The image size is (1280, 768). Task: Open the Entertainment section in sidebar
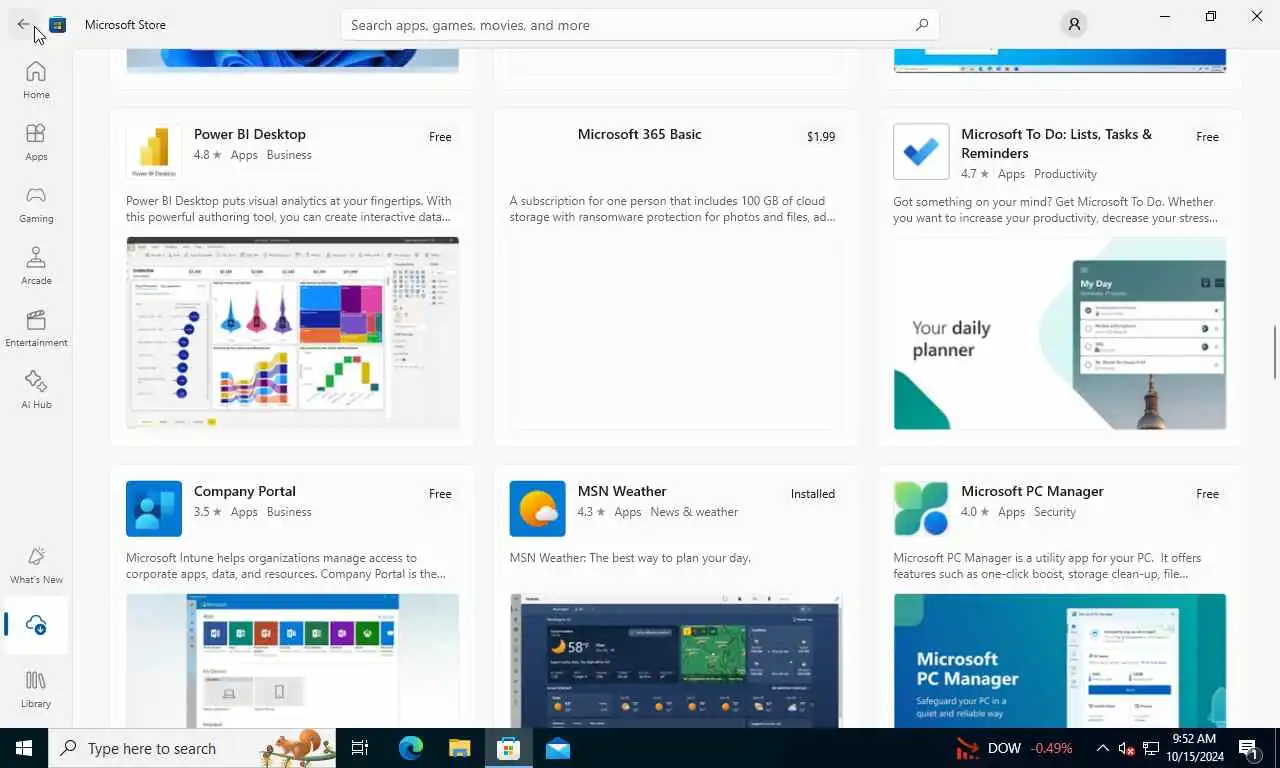click(36, 328)
